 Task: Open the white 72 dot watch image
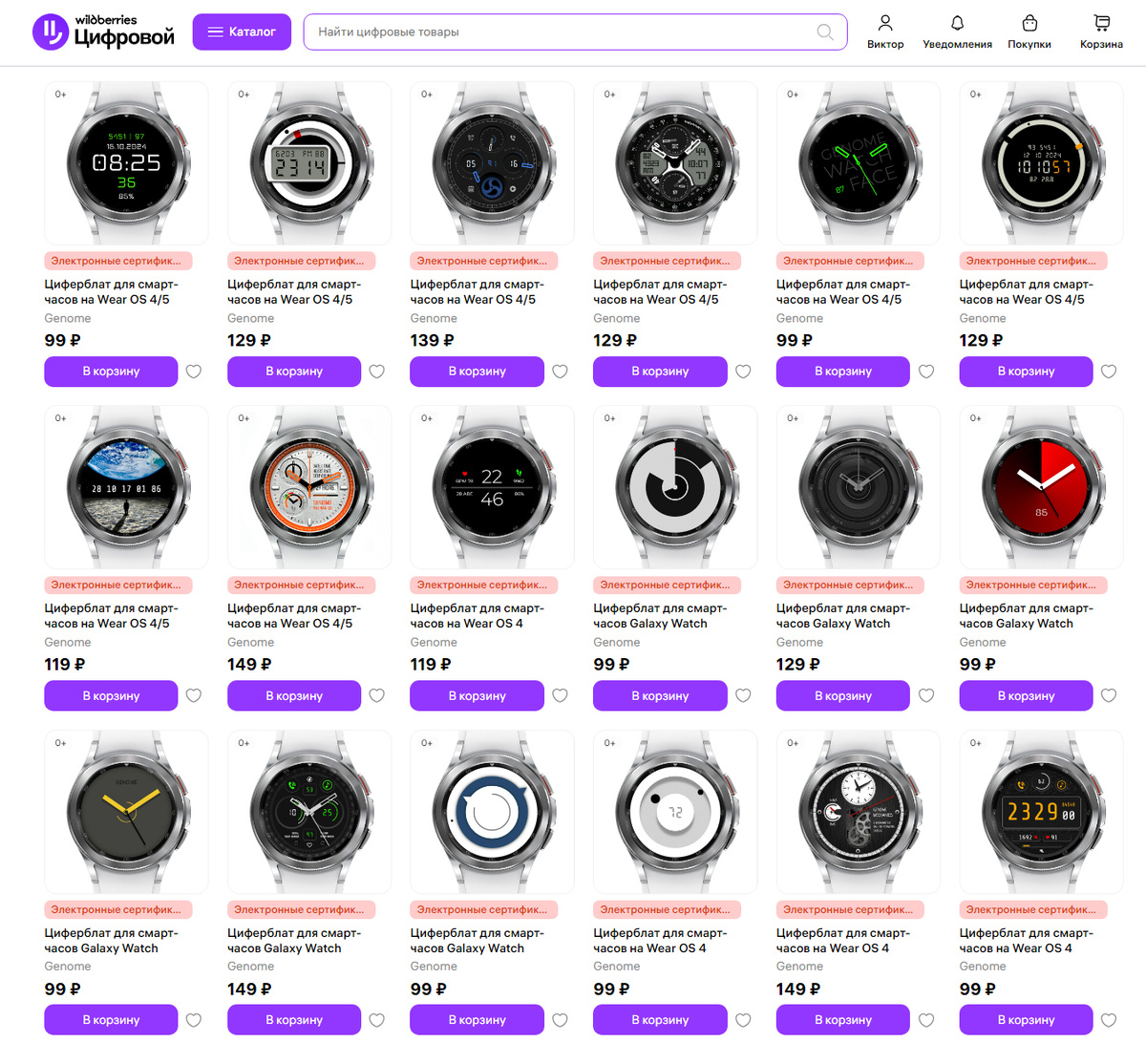pyautogui.click(x=675, y=812)
